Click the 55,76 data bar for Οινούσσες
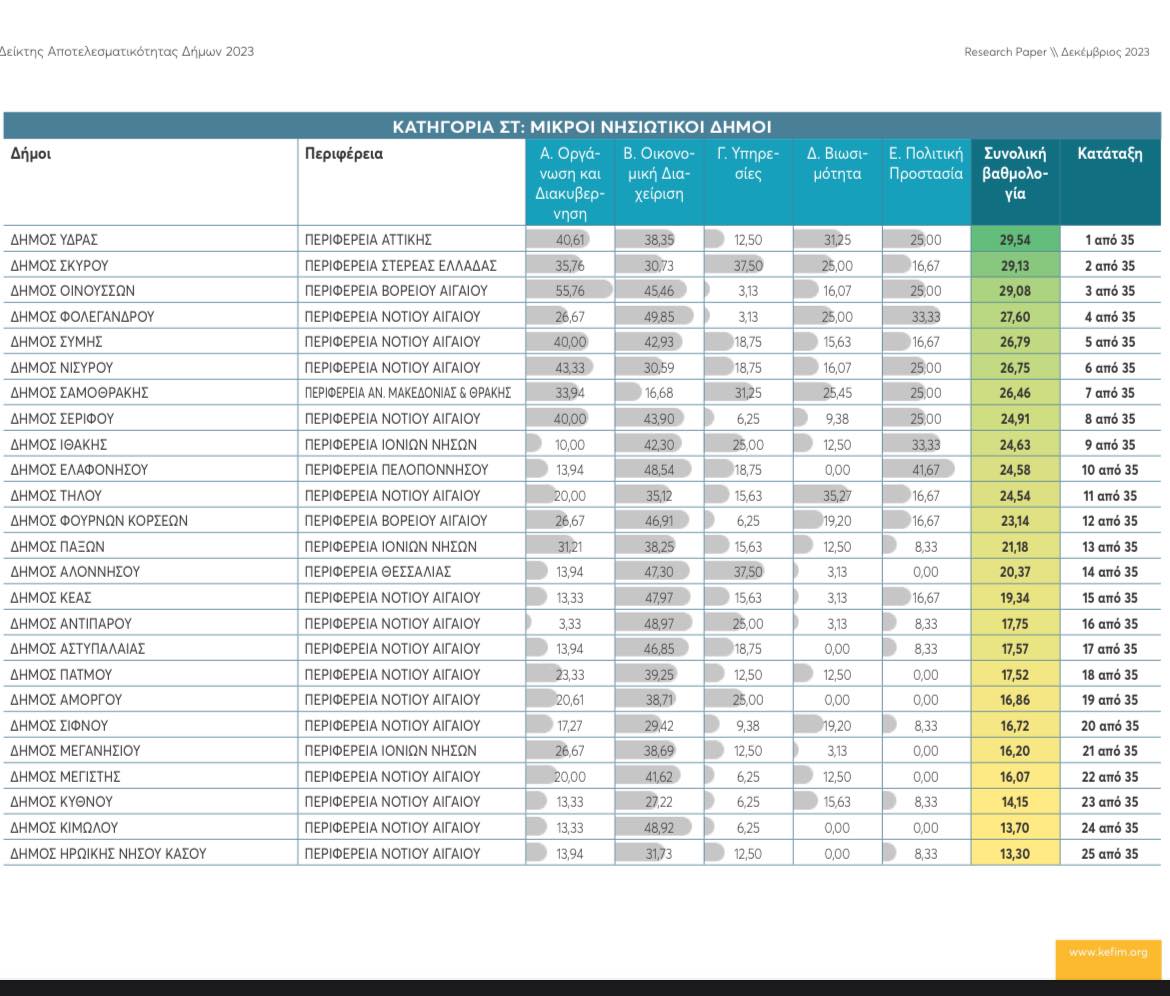Image resolution: width=1170 pixels, height=996 pixels. click(x=570, y=291)
